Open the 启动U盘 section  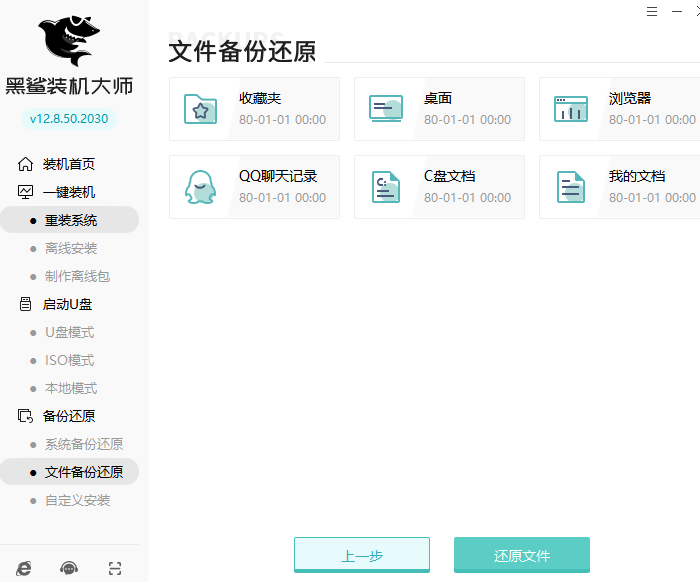67,304
